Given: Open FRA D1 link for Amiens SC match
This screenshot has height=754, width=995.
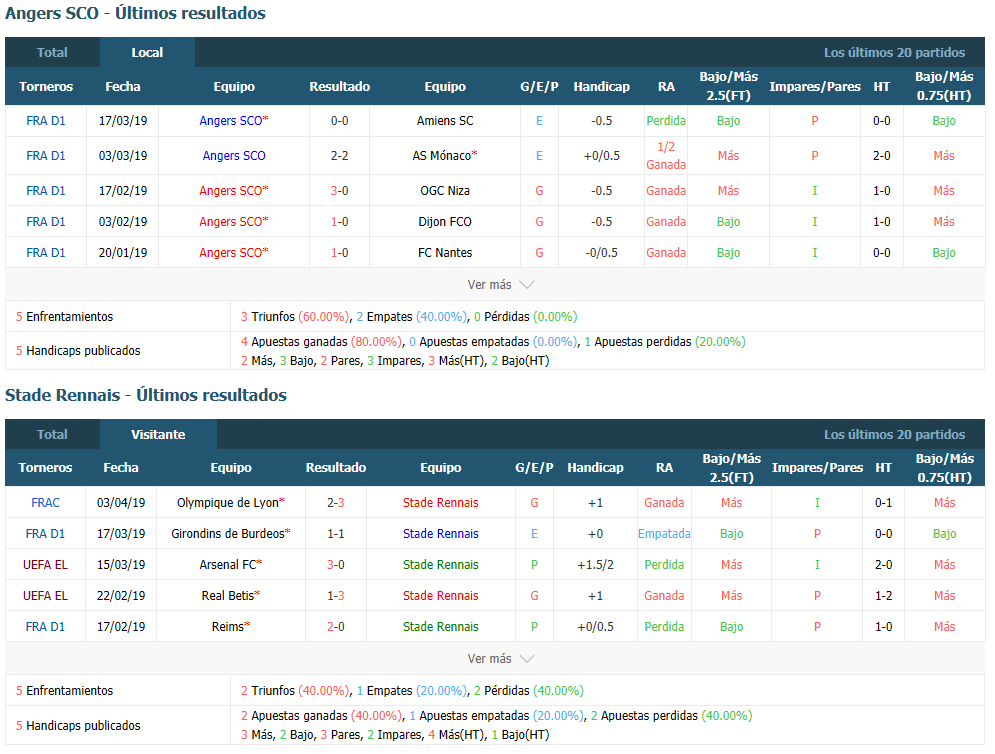Looking at the screenshot, I should pos(46,121).
